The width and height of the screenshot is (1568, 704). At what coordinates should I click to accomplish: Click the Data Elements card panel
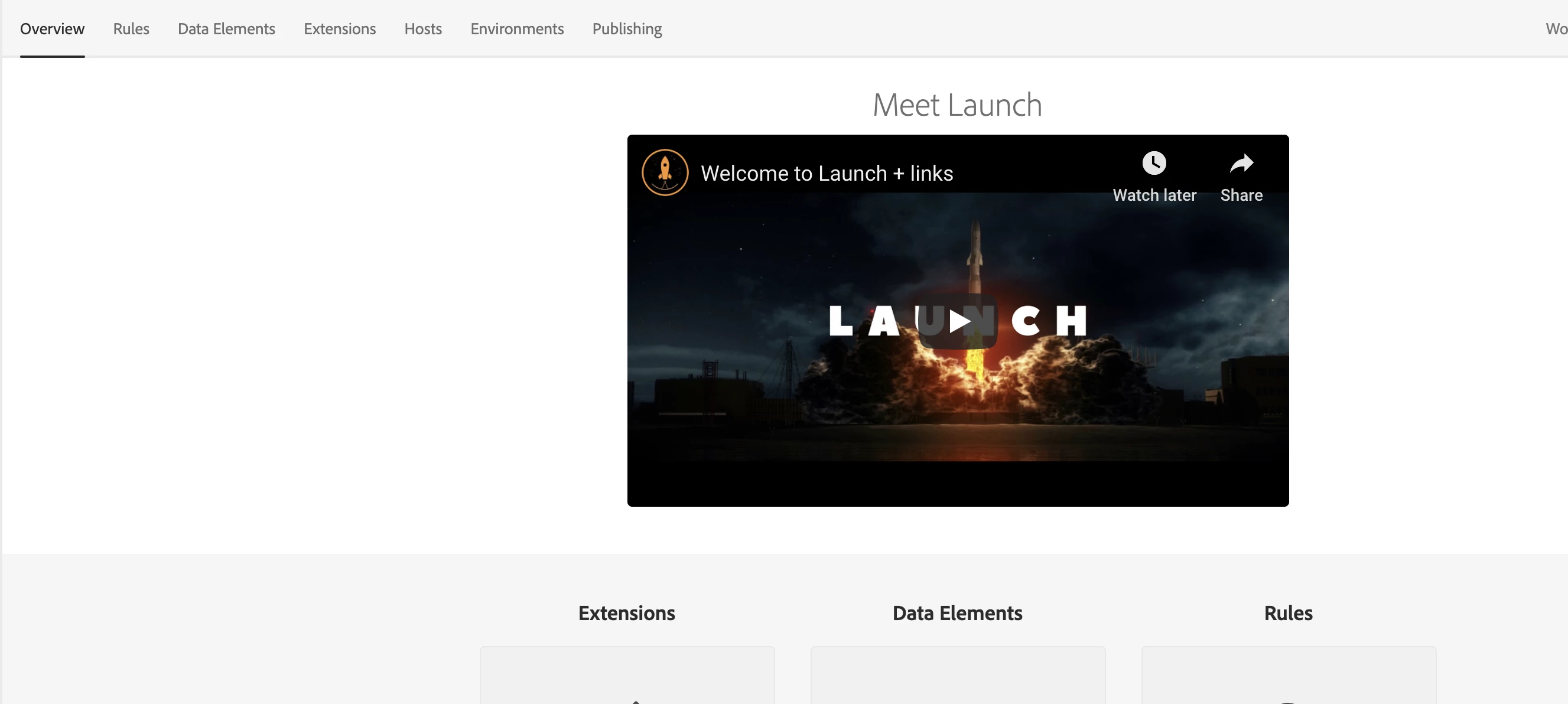(x=957, y=676)
